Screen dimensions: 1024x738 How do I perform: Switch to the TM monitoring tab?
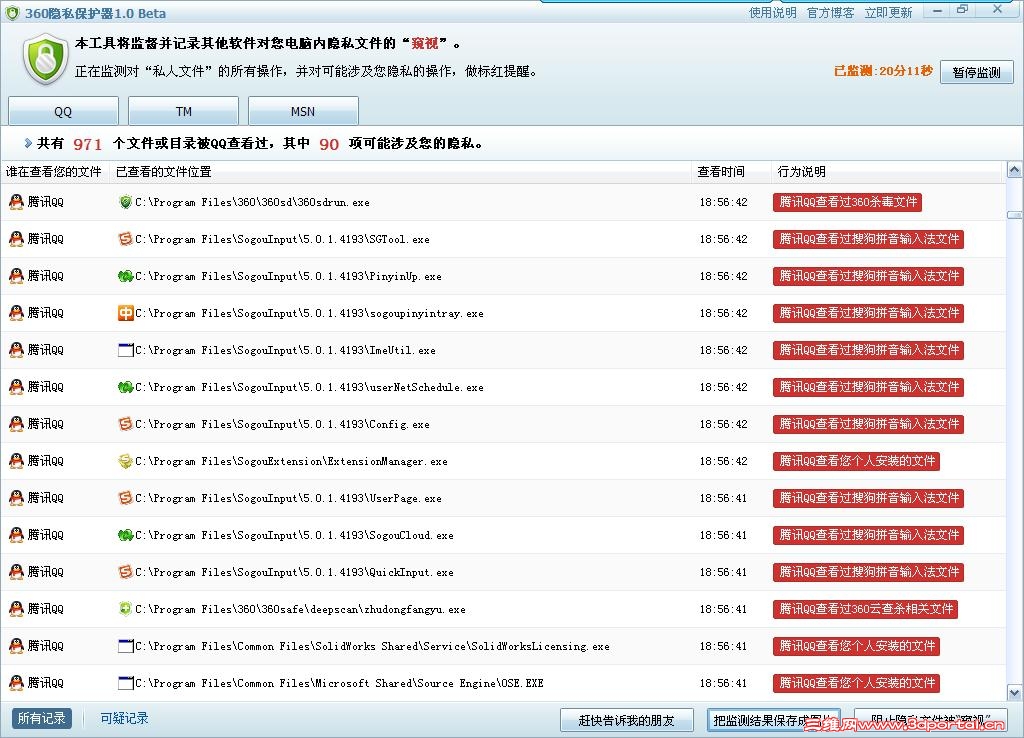pyautogui.click(x=184, y=111)
